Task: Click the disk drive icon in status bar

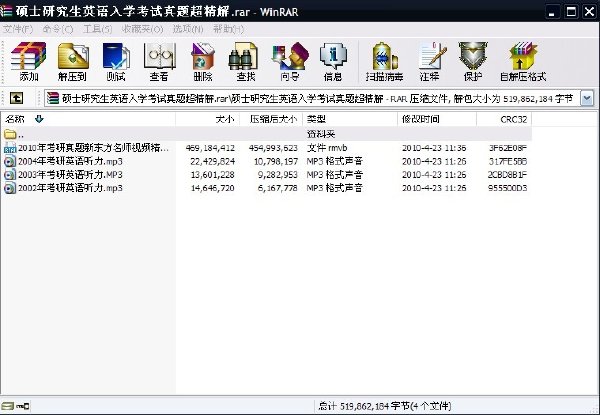Action: pos(7,406)
